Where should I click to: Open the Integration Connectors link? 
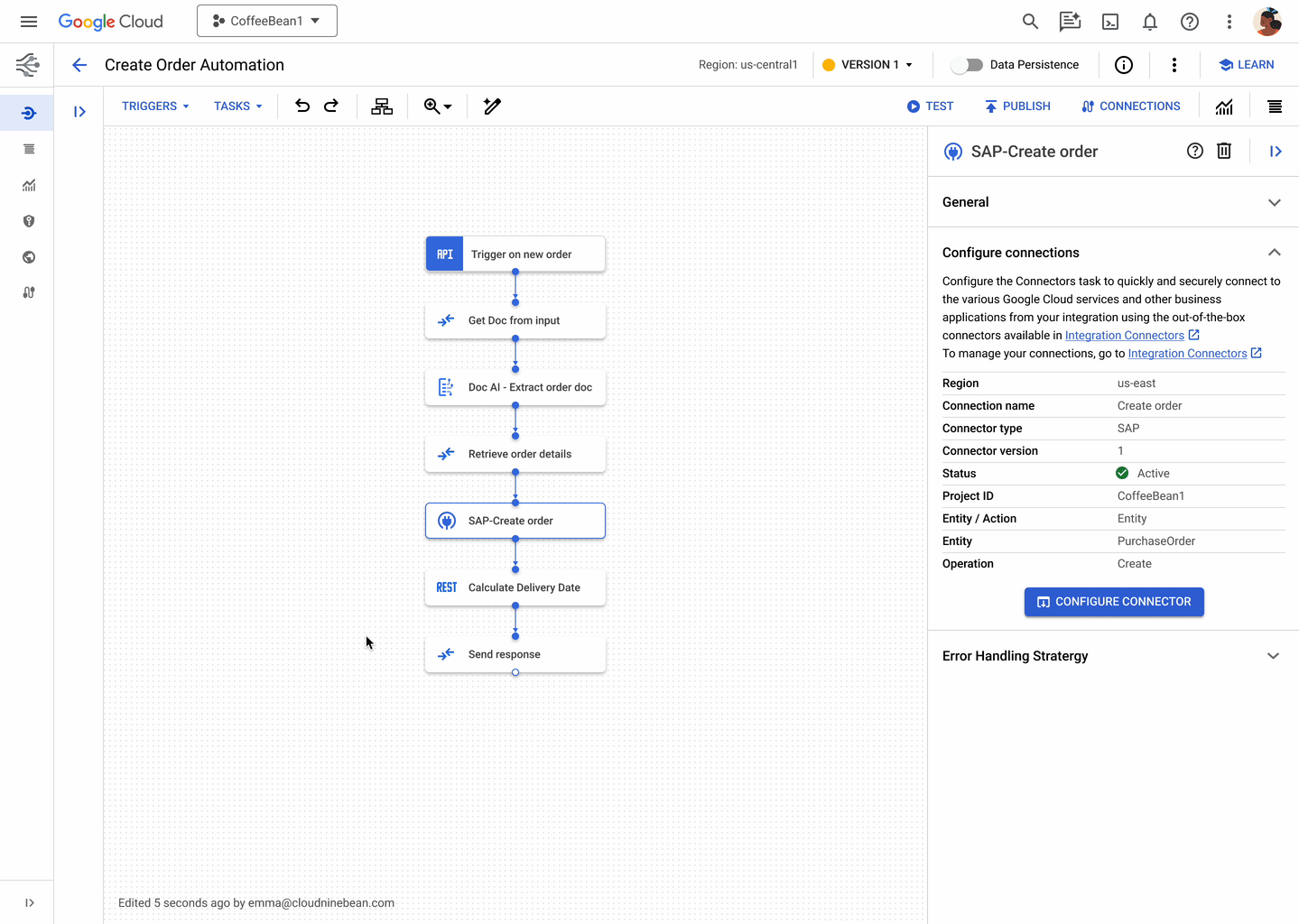pos(1125,335)
